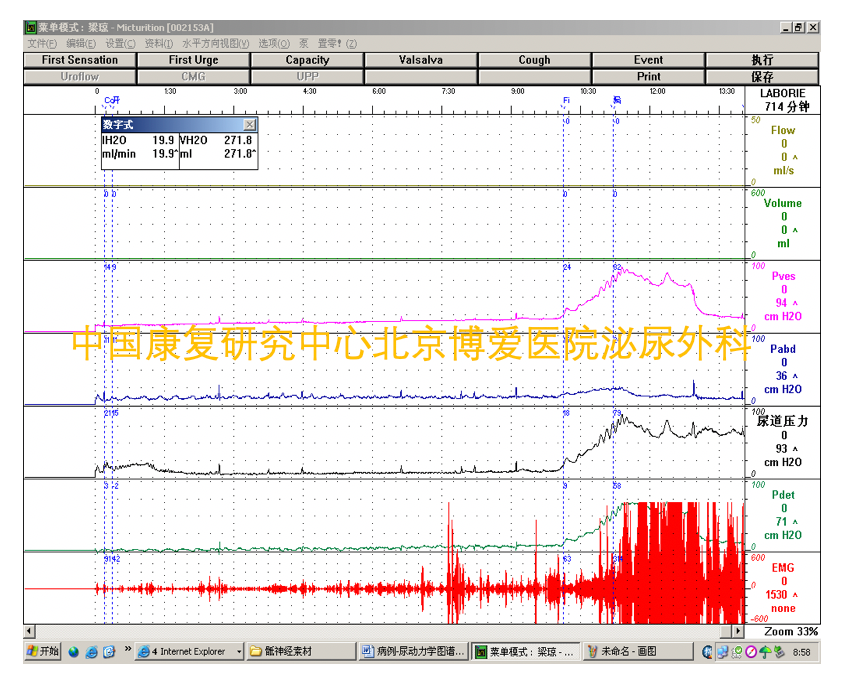The width and height of the screenshot is (846, 684).
Task: Open the 资料(I) menu
Action: tap(159, 44)
